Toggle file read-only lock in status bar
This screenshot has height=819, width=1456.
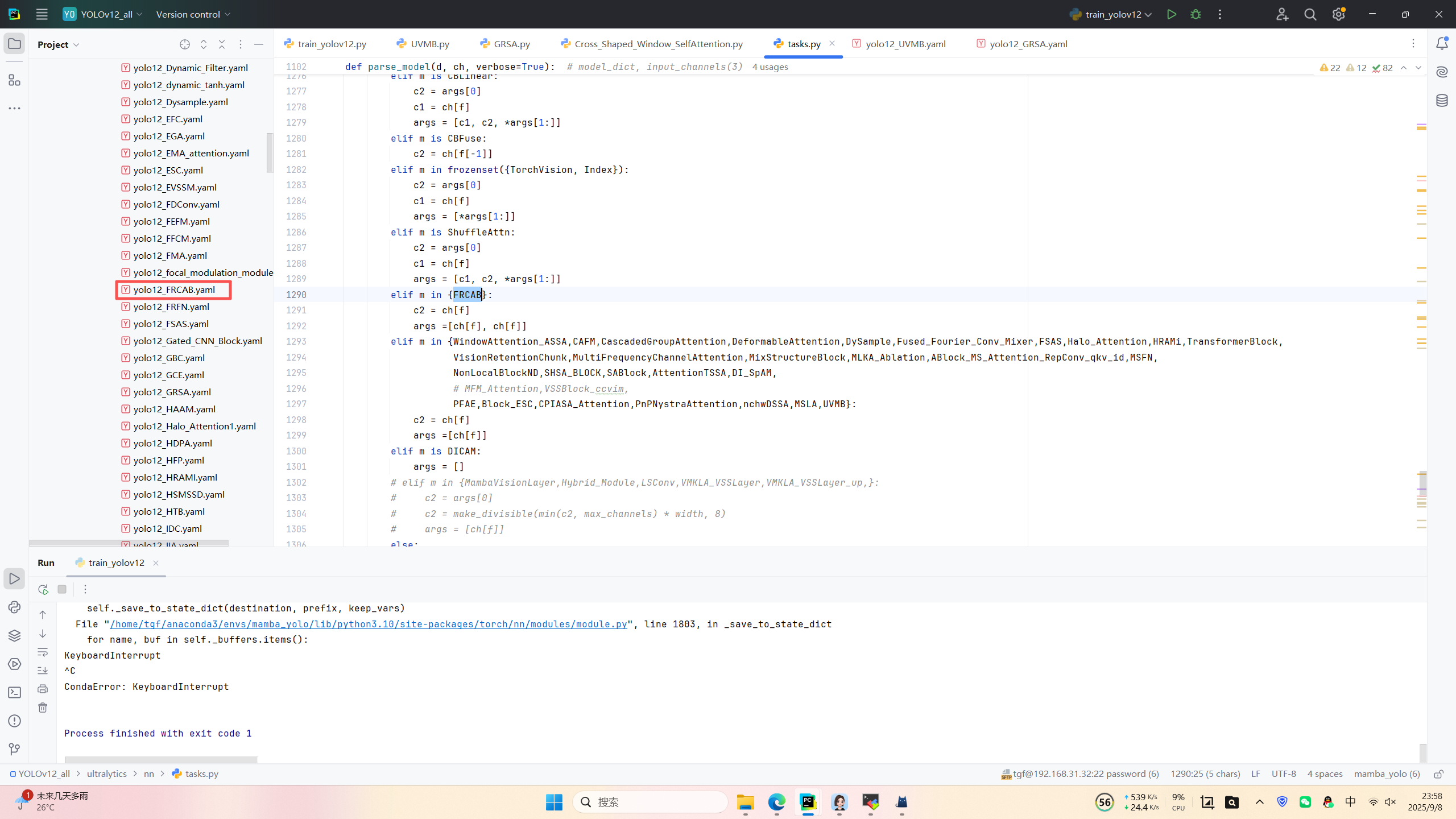tap(1438, 774)
